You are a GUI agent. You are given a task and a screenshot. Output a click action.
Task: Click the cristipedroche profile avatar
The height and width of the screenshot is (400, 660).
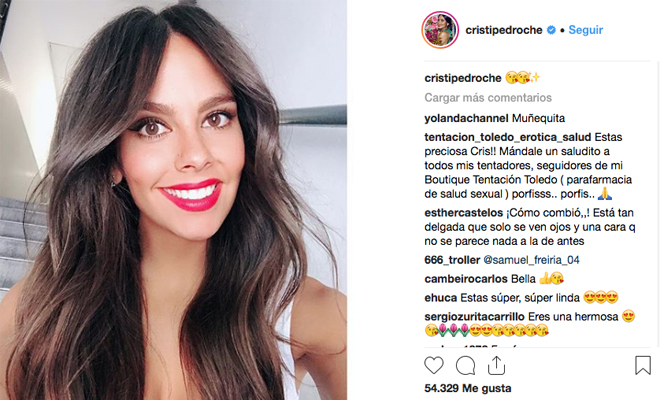440,30
